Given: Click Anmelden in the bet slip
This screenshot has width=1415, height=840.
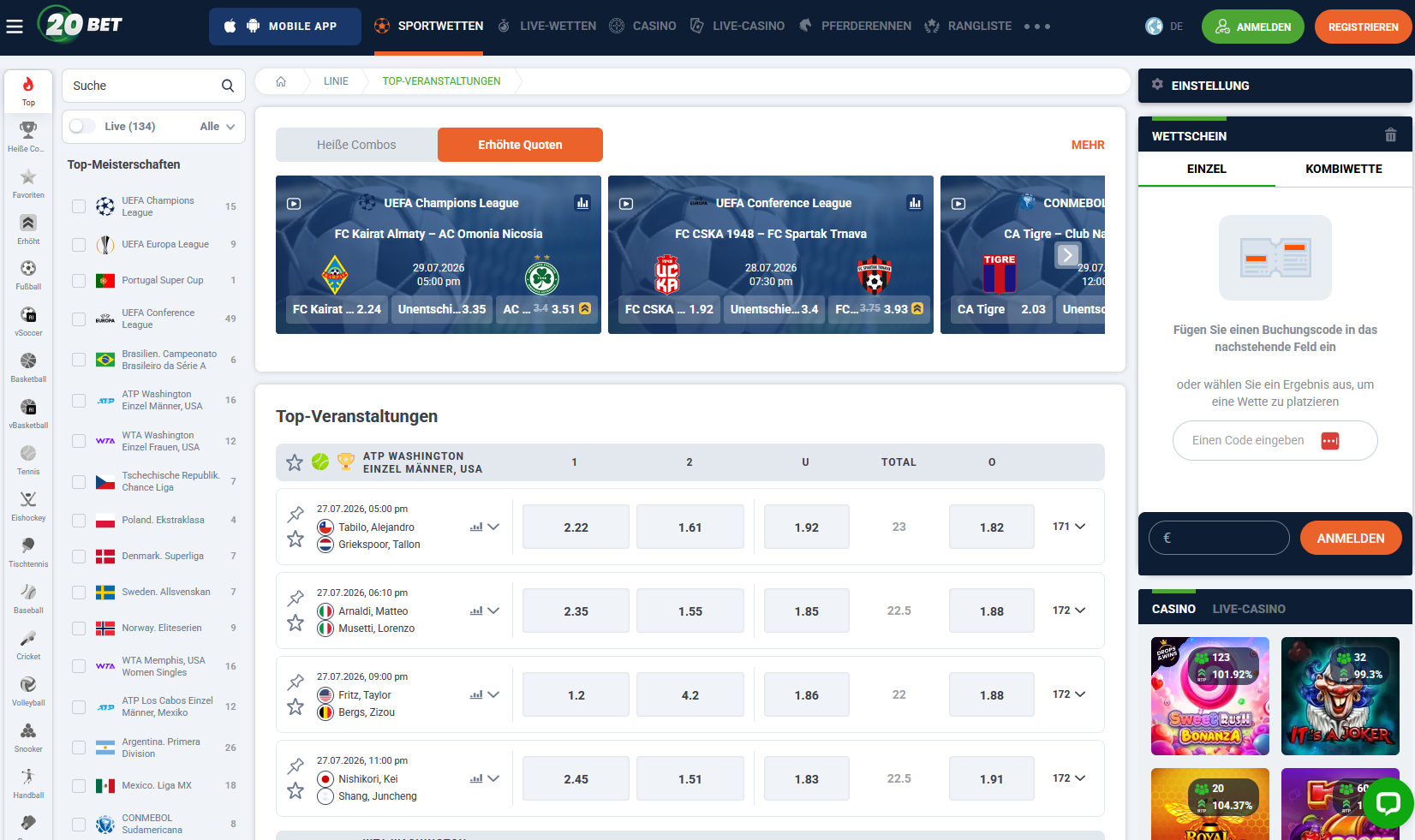Looking at the screenshot, I should 1351,539.
